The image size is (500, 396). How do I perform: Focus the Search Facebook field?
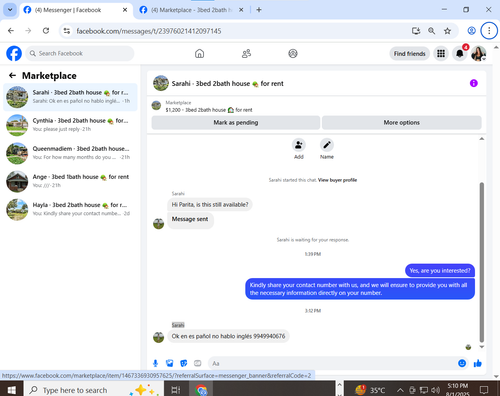80,53
